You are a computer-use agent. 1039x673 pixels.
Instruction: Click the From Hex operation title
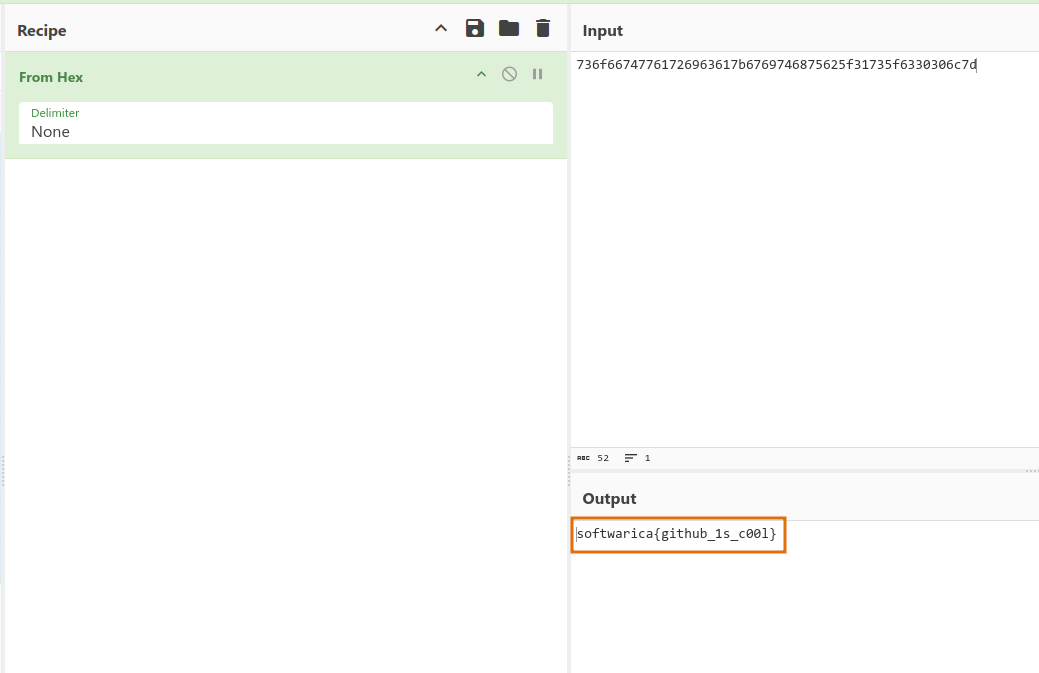[x=51, y=77]
